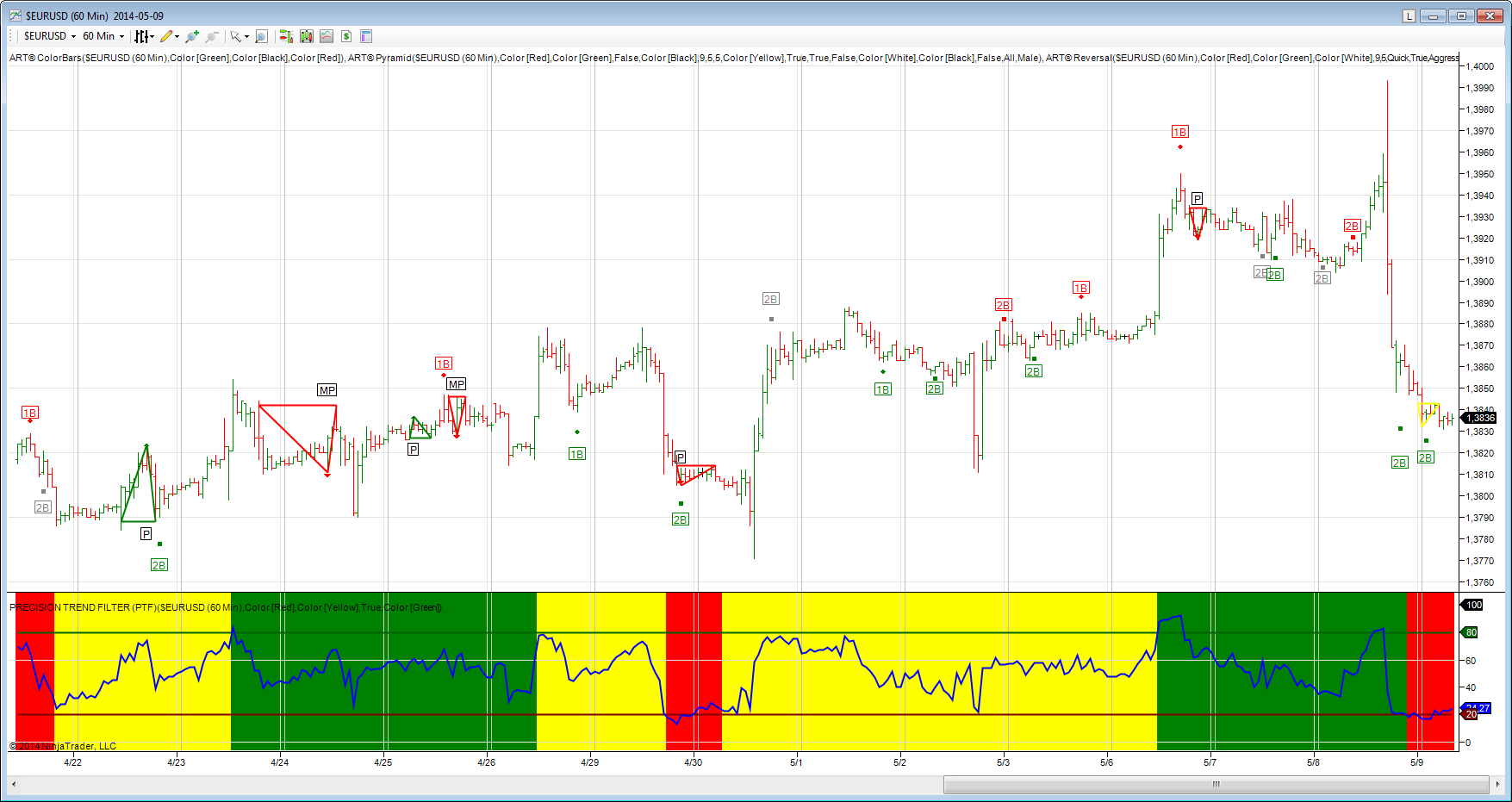Open chart Properties icon
1512x802 pixels.
coord(366,36)
